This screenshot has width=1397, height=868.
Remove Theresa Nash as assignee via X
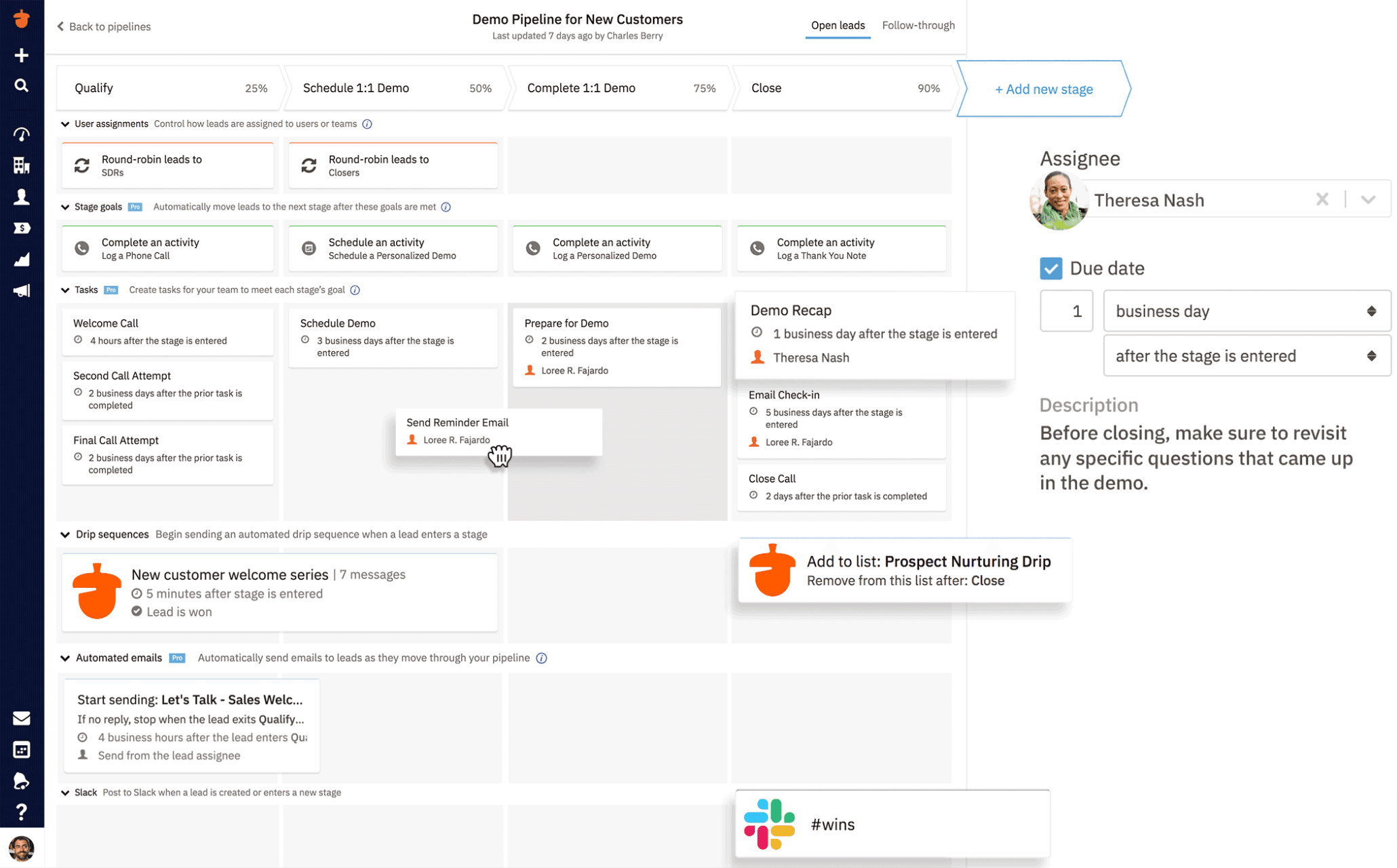tap(1322, 199)
